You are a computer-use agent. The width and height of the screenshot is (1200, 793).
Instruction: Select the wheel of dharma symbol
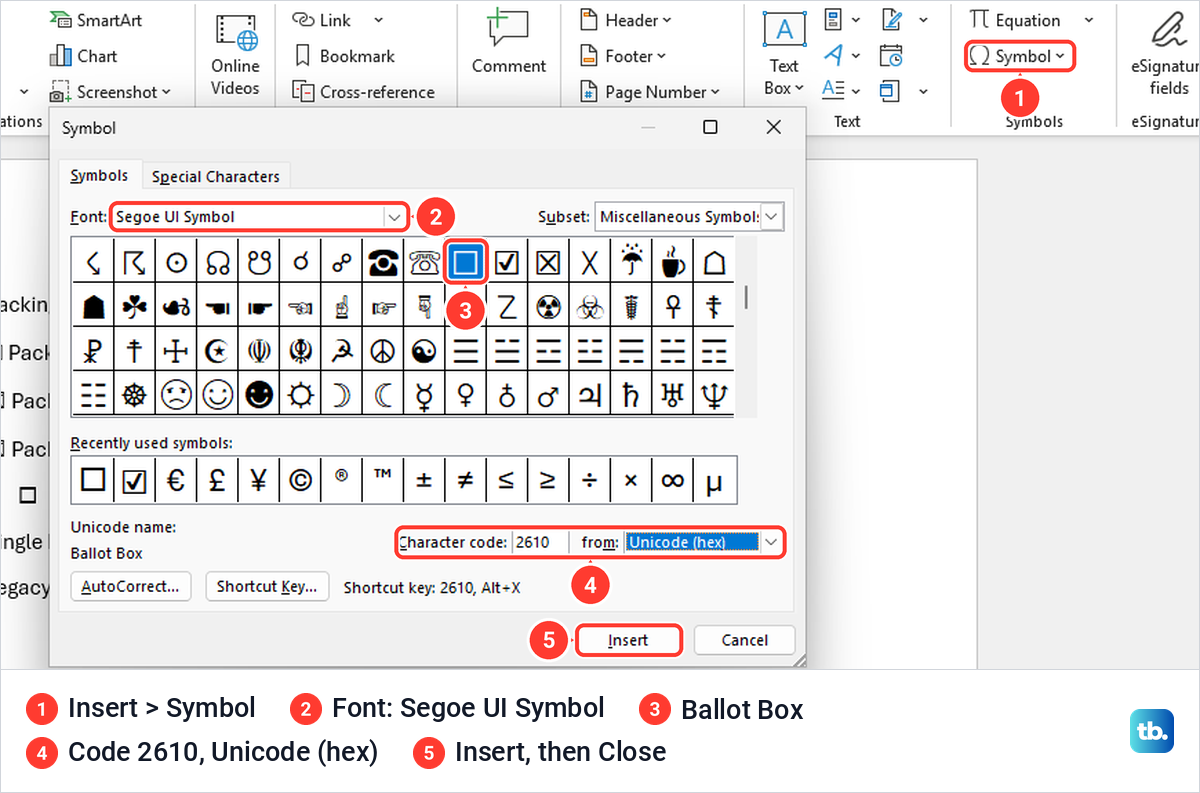[x=135, y=394]
